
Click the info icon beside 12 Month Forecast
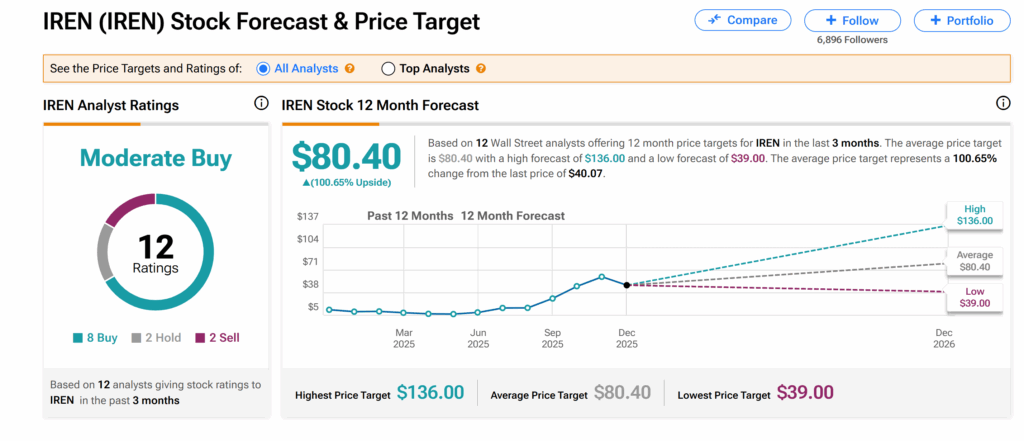[1003, 104]
